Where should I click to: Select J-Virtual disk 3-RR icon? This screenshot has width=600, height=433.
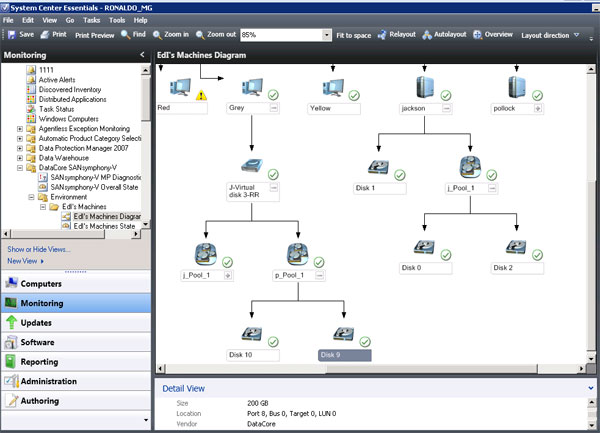252,166
